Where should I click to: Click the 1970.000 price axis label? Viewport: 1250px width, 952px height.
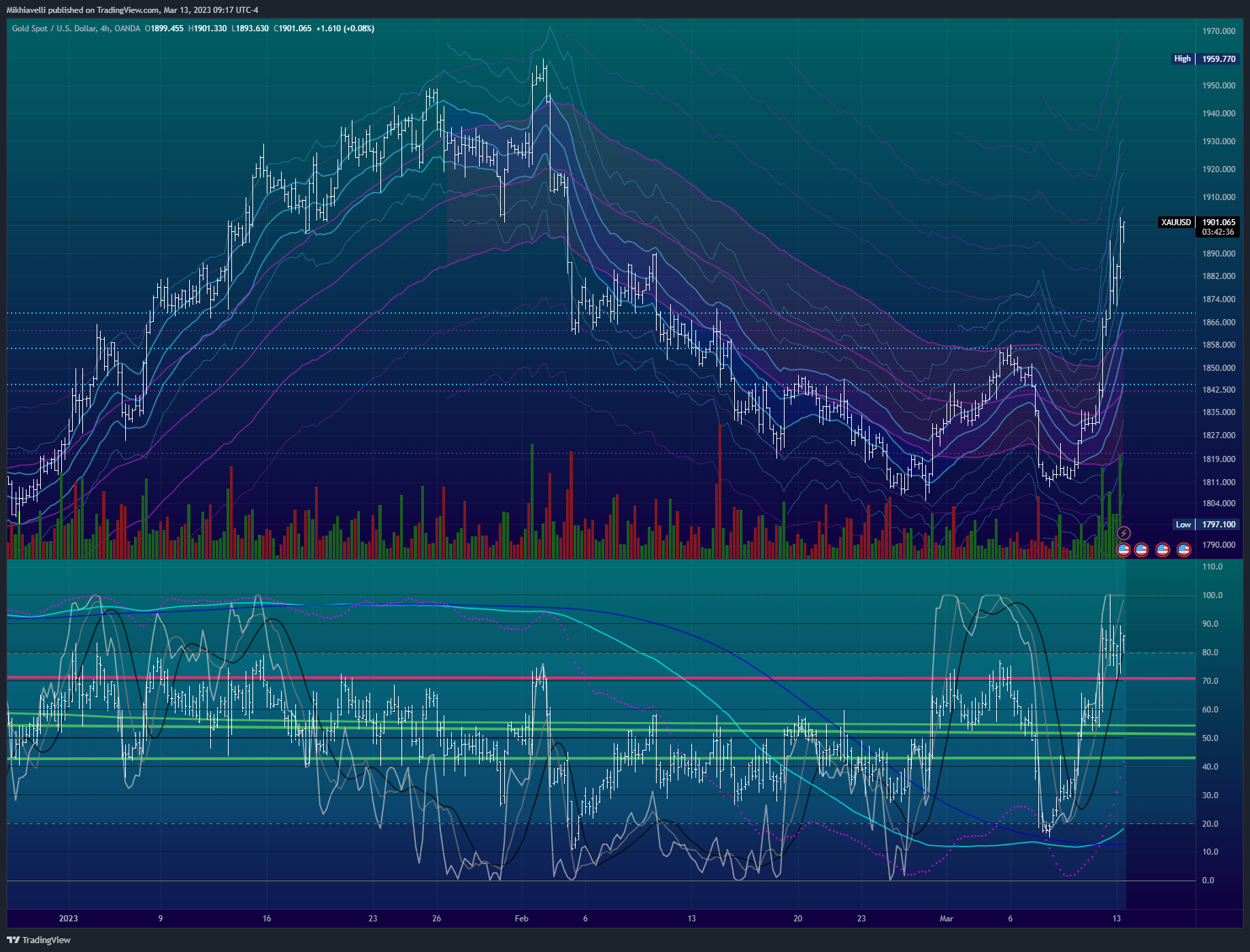[x=1219, y=31]
